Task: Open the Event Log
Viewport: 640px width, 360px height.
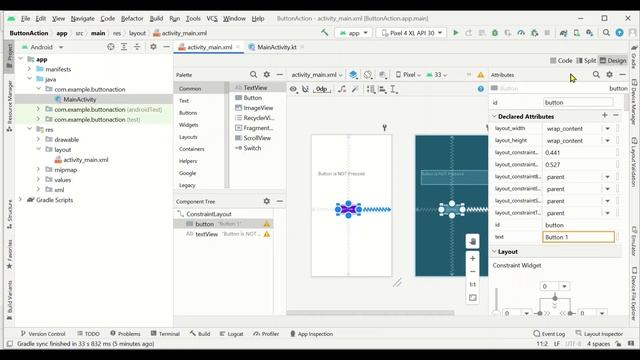Action: point(549,333)
